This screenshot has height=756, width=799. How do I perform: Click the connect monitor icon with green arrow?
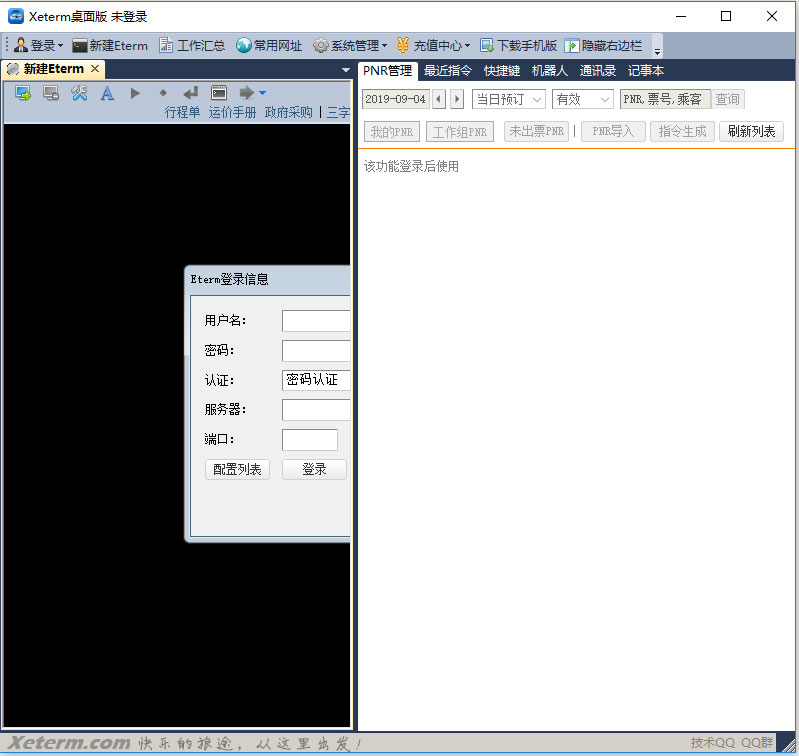(23, 93)
